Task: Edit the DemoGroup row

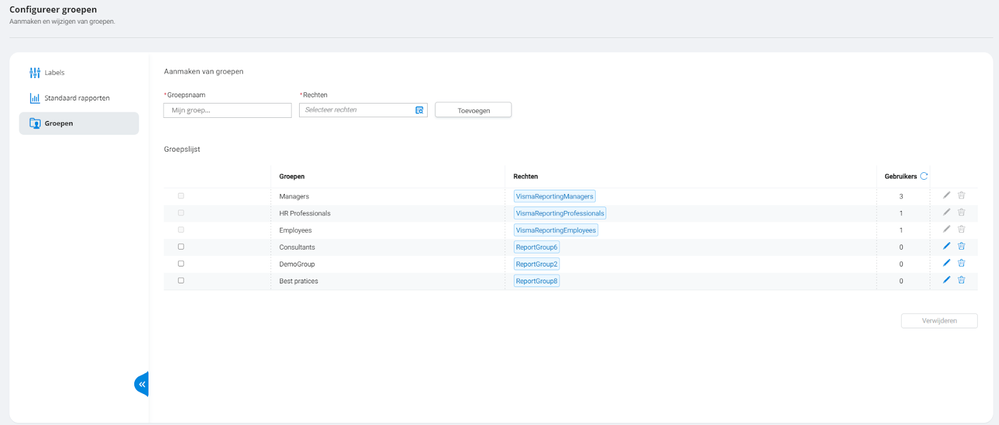Action: [x=946, y=263]
